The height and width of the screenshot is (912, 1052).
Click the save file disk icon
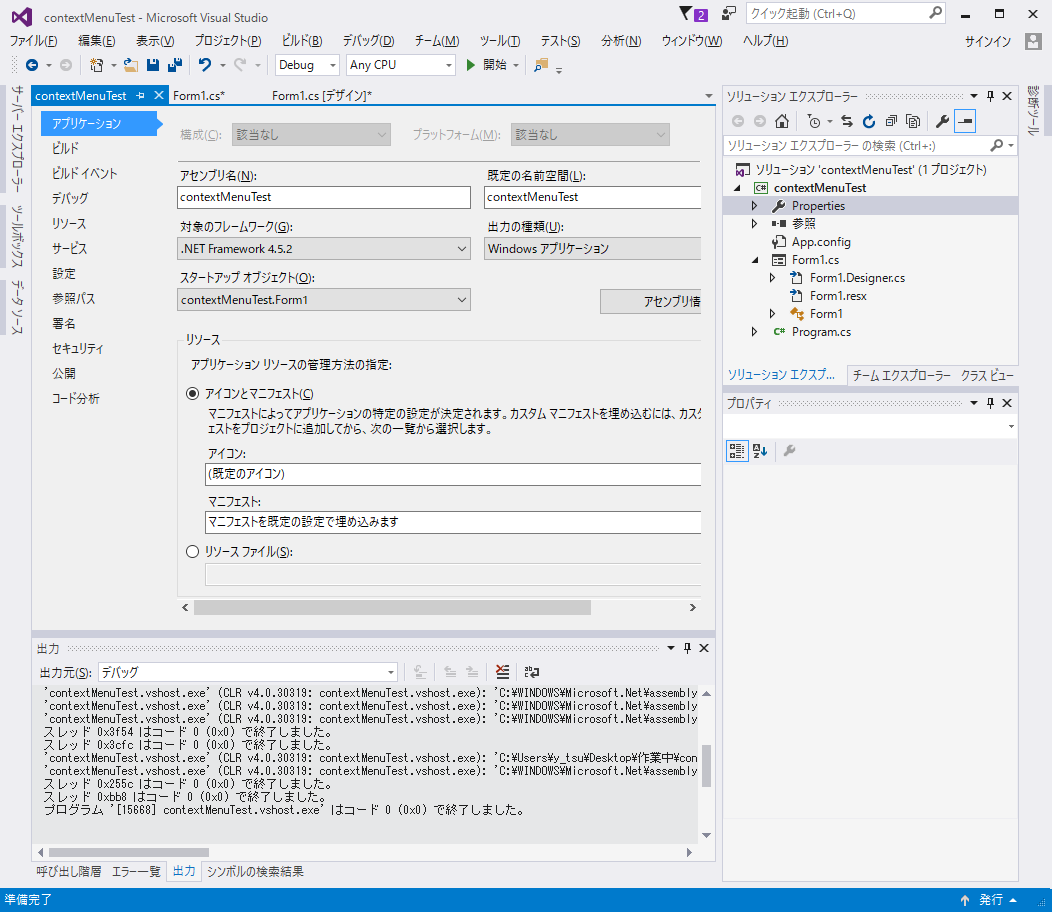tap(153, 65)
